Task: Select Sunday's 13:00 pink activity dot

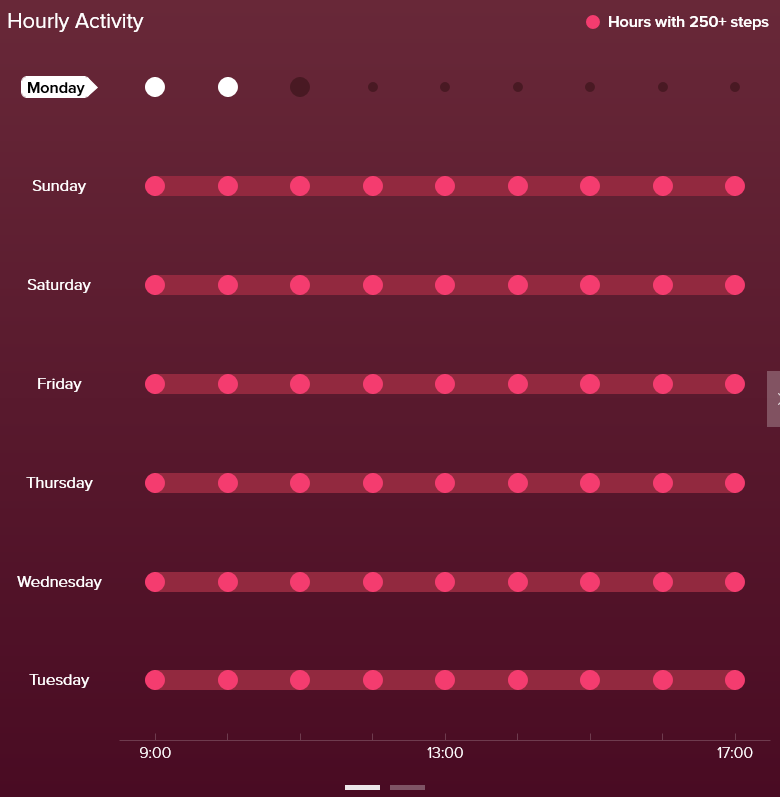Action: click(x=445, y=186)
